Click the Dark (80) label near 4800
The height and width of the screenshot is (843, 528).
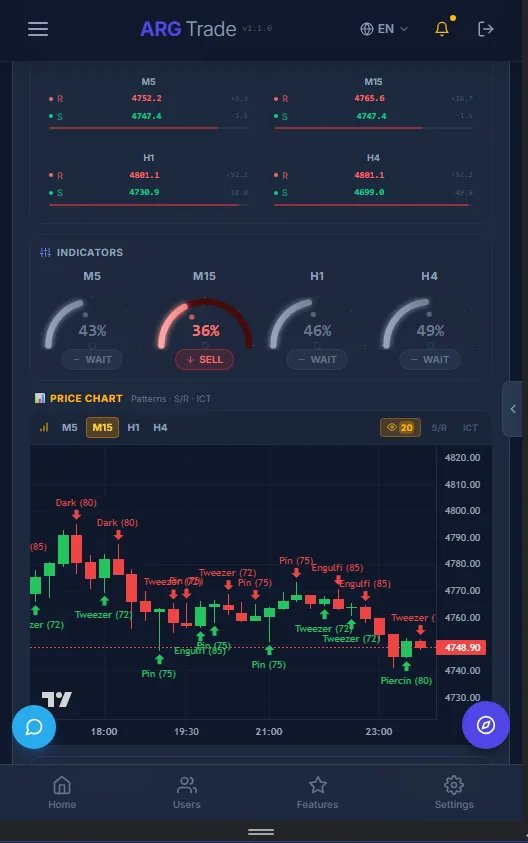[76, 503]
